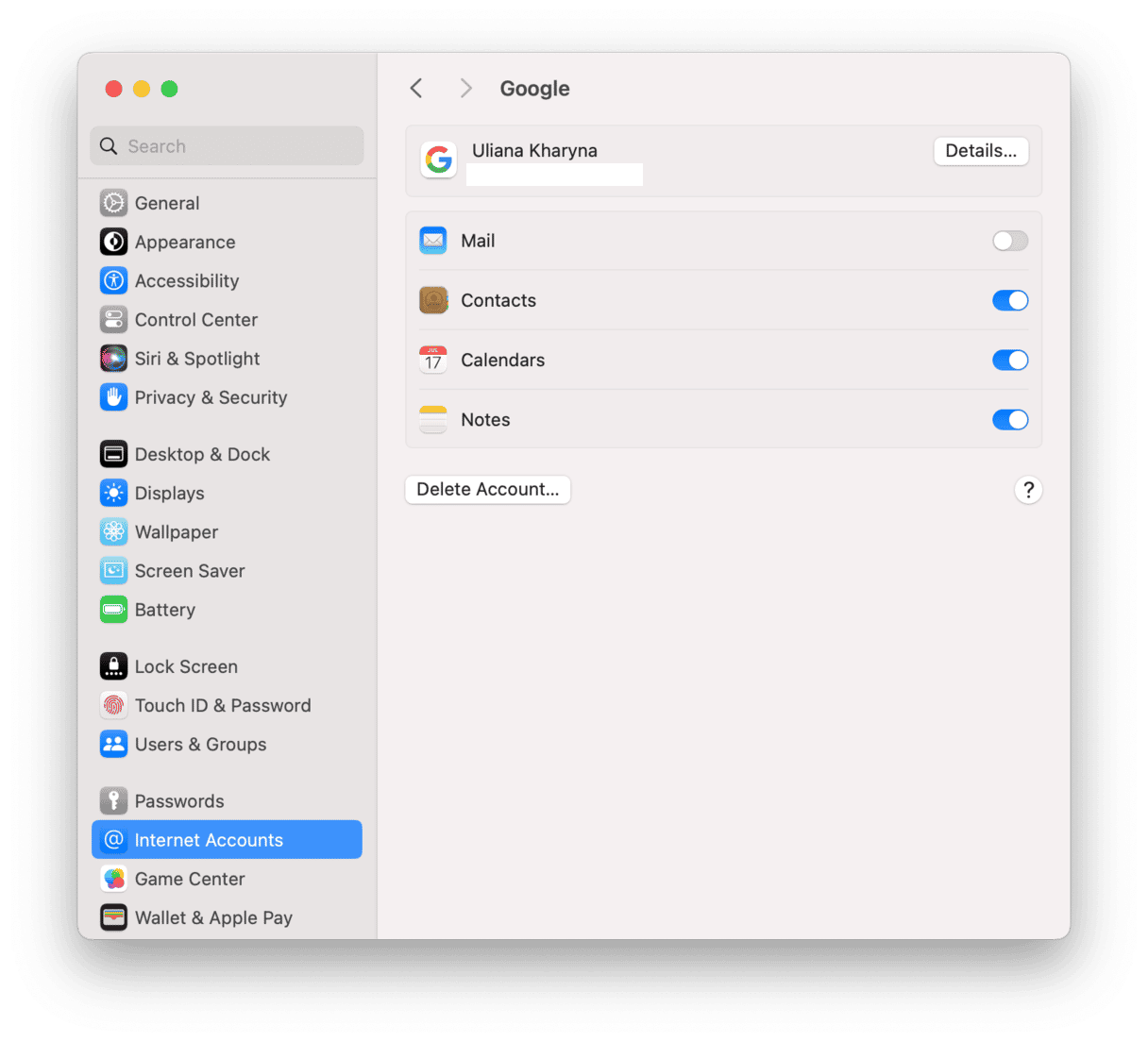The width and height of the screenshot is (1148, 1042).
Task: Open General settings icon in sidebar
Action: (x=113, y=203)
